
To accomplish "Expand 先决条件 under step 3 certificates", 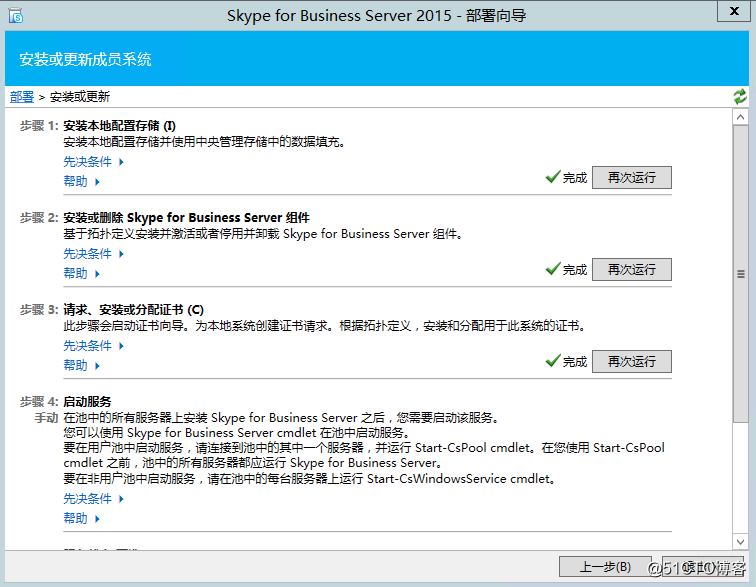I will point(94,346).
